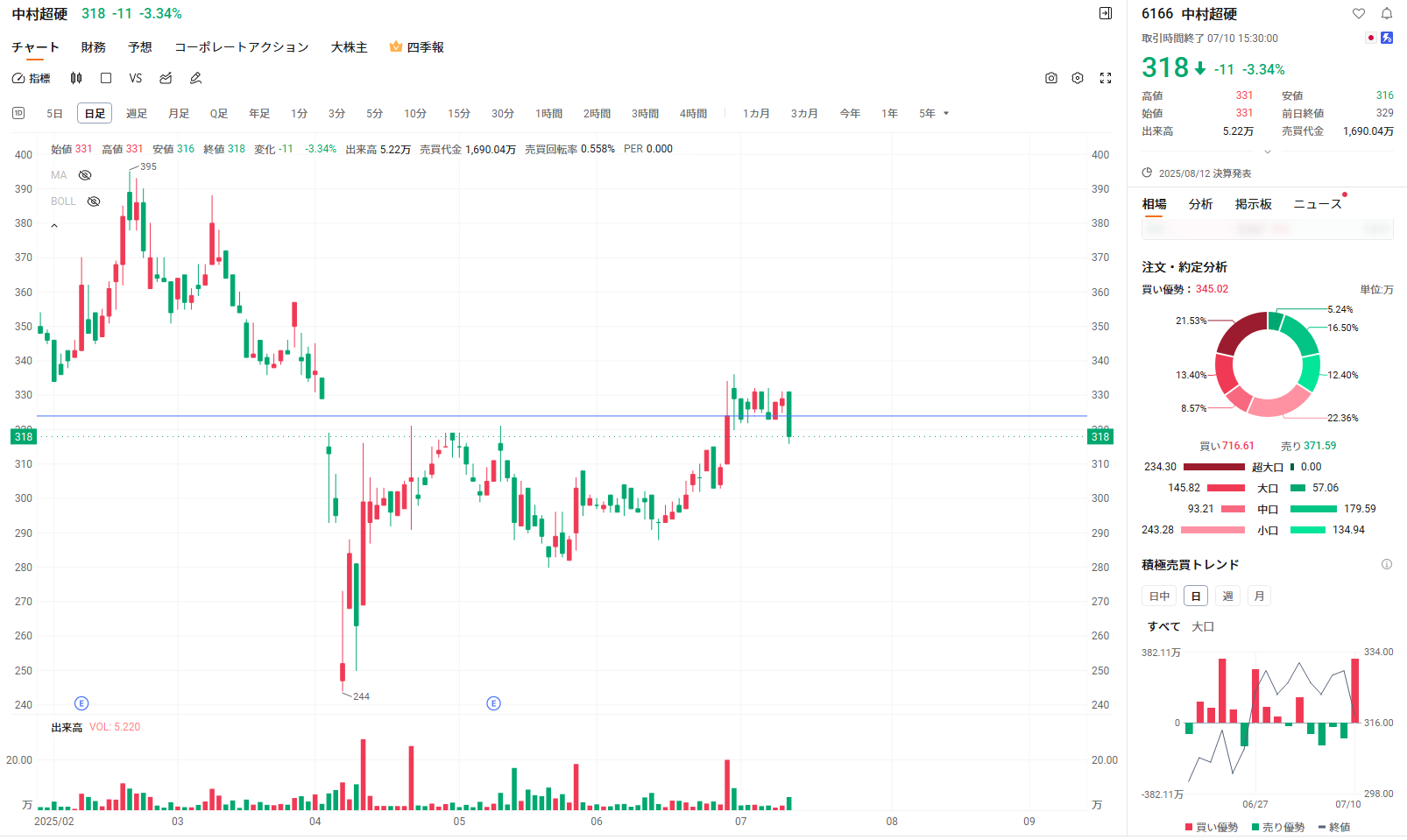The width and height of the screenshot is (1407, 840).
Task: Open chart settings hexagon icon
Action: (1078, 78)
